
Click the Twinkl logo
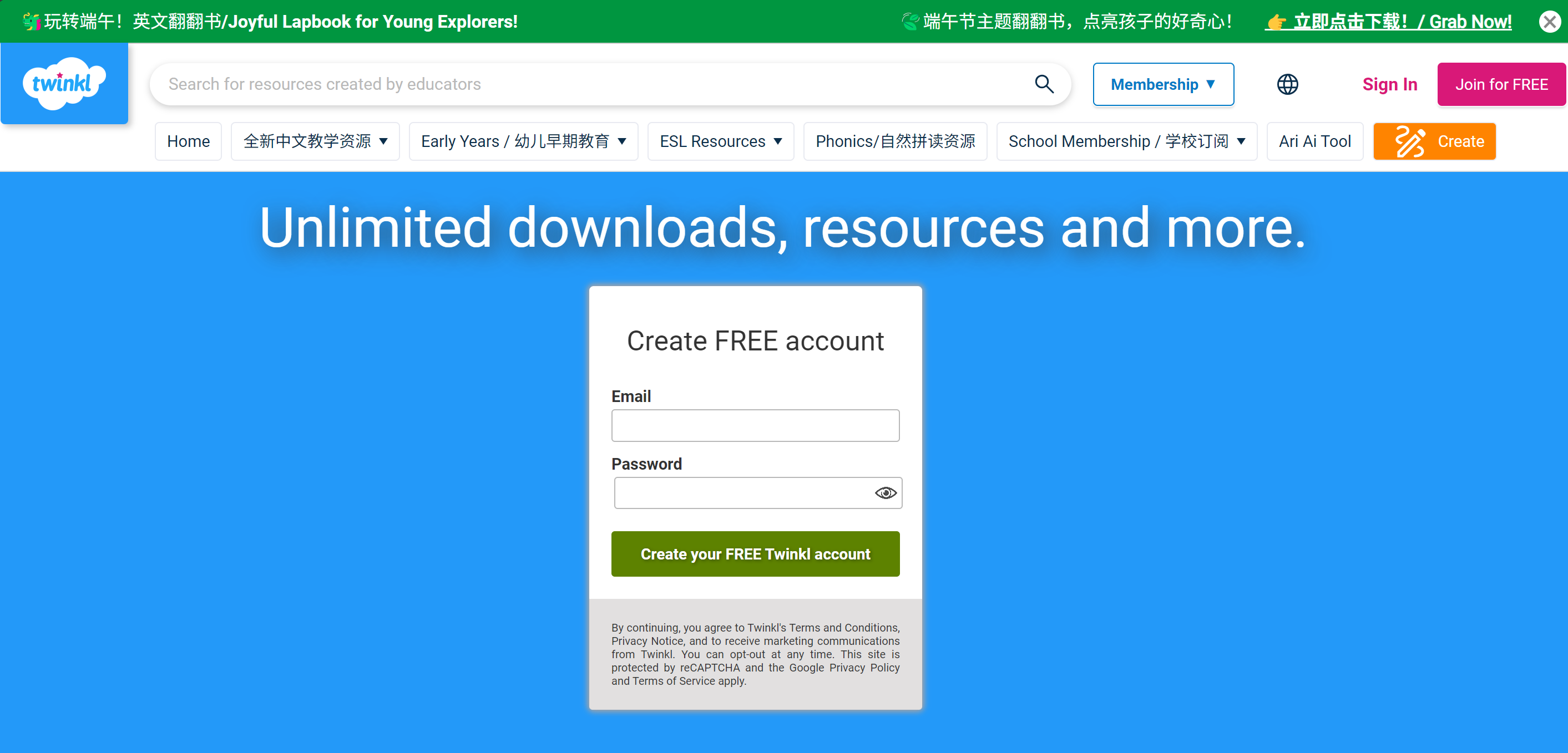click(64, 83)
